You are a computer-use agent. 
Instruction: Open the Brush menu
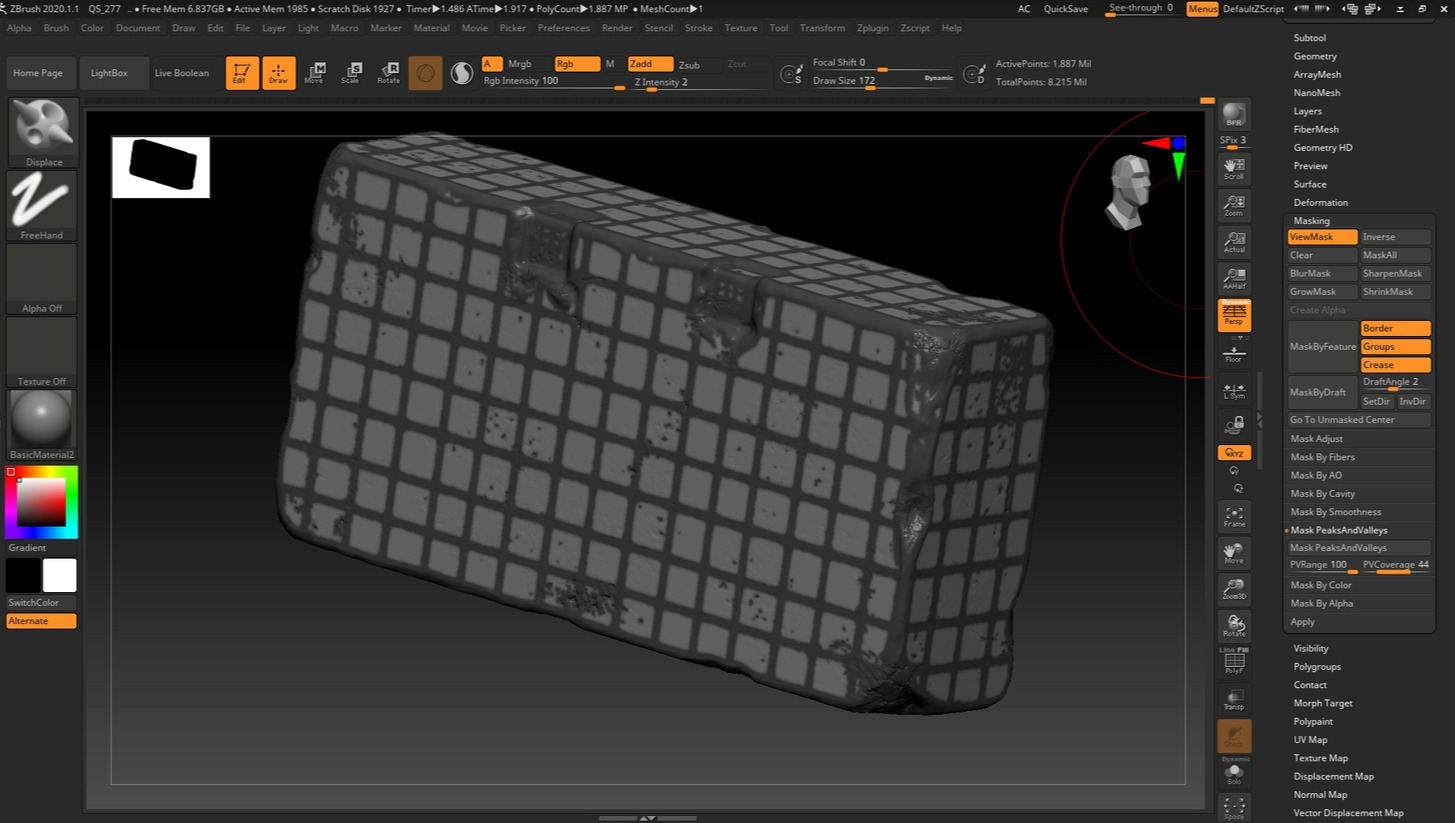click(56, 28)
